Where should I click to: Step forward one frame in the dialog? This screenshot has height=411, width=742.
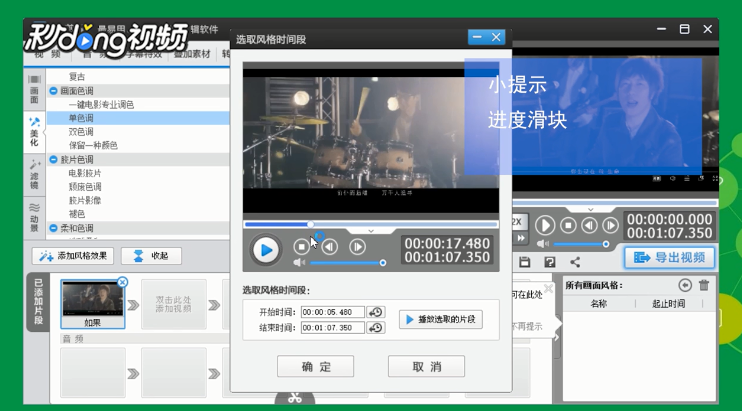click(357, 247)
